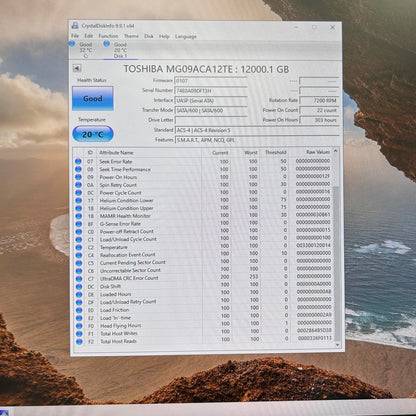This screenshot has width=416, height=416.
Task: Click the ID column header
Action: coord(90,152)
